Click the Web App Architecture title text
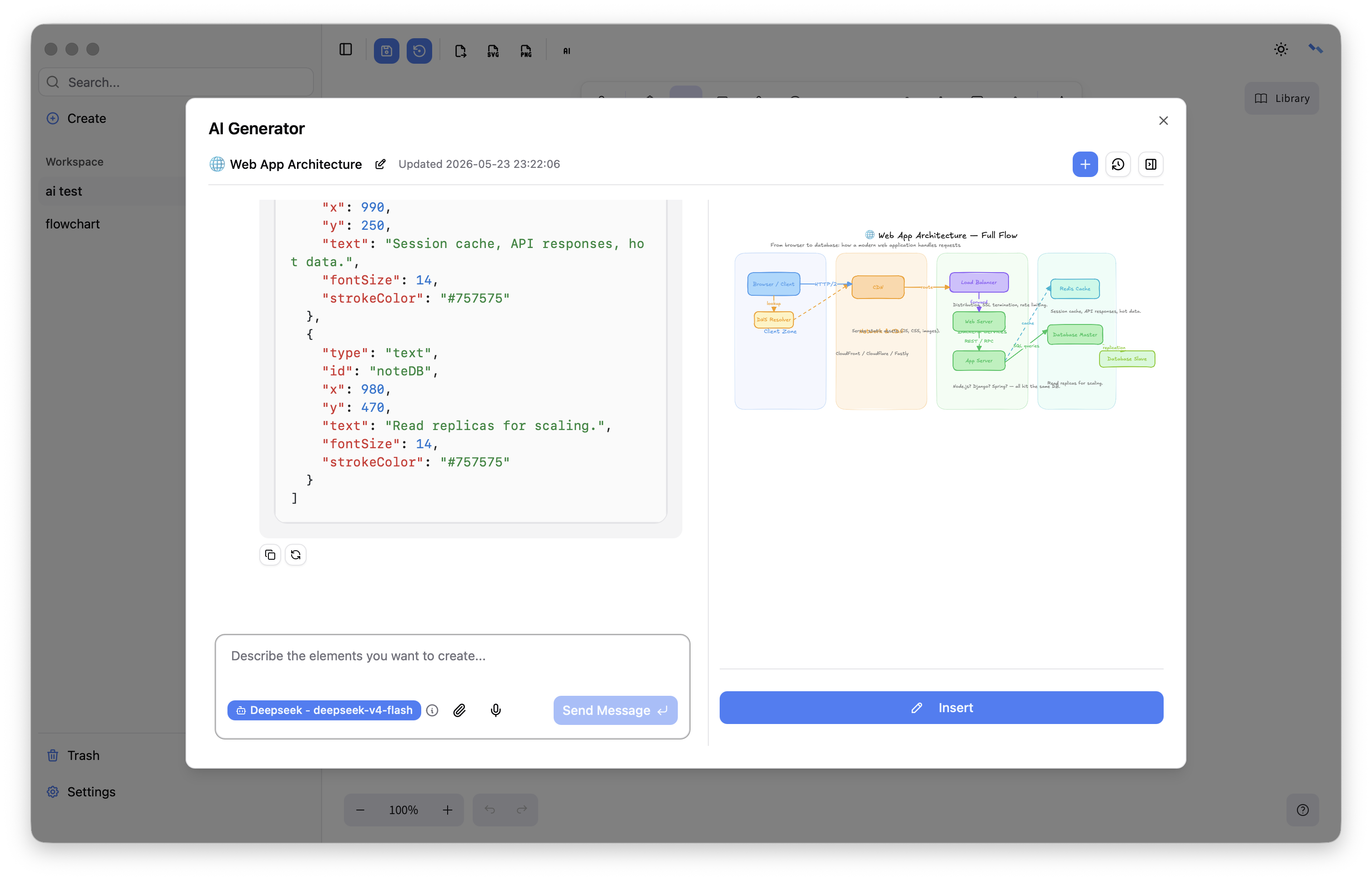1372x881 pixels. click(296, 164)
